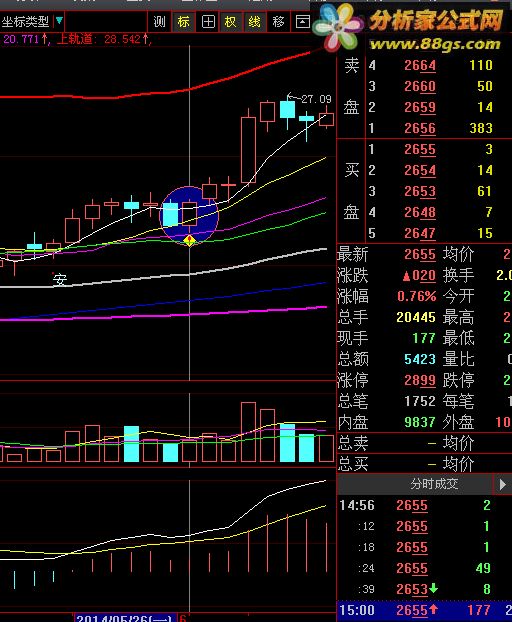Click the 总额 value 5423
This screenshot has height=622, width=512.
click(x=420, y=360)
